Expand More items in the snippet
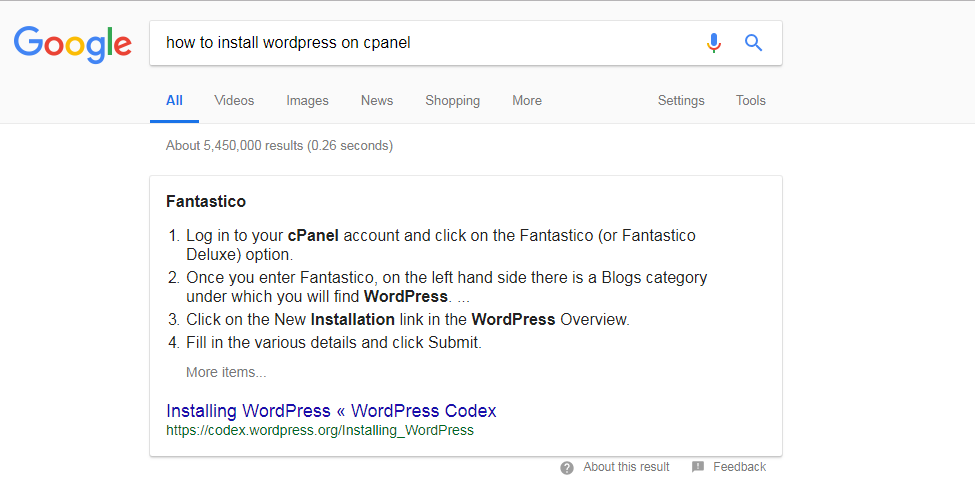The height and width of the screenshot is (495, 975). click(226, 372)
